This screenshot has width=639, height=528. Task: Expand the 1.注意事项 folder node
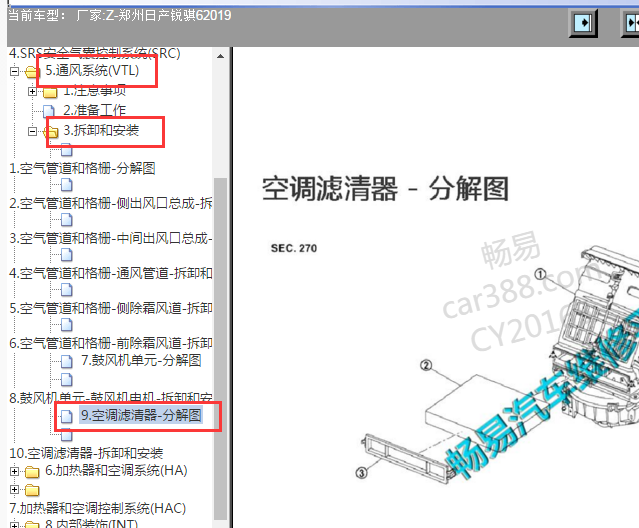point(32,91)
